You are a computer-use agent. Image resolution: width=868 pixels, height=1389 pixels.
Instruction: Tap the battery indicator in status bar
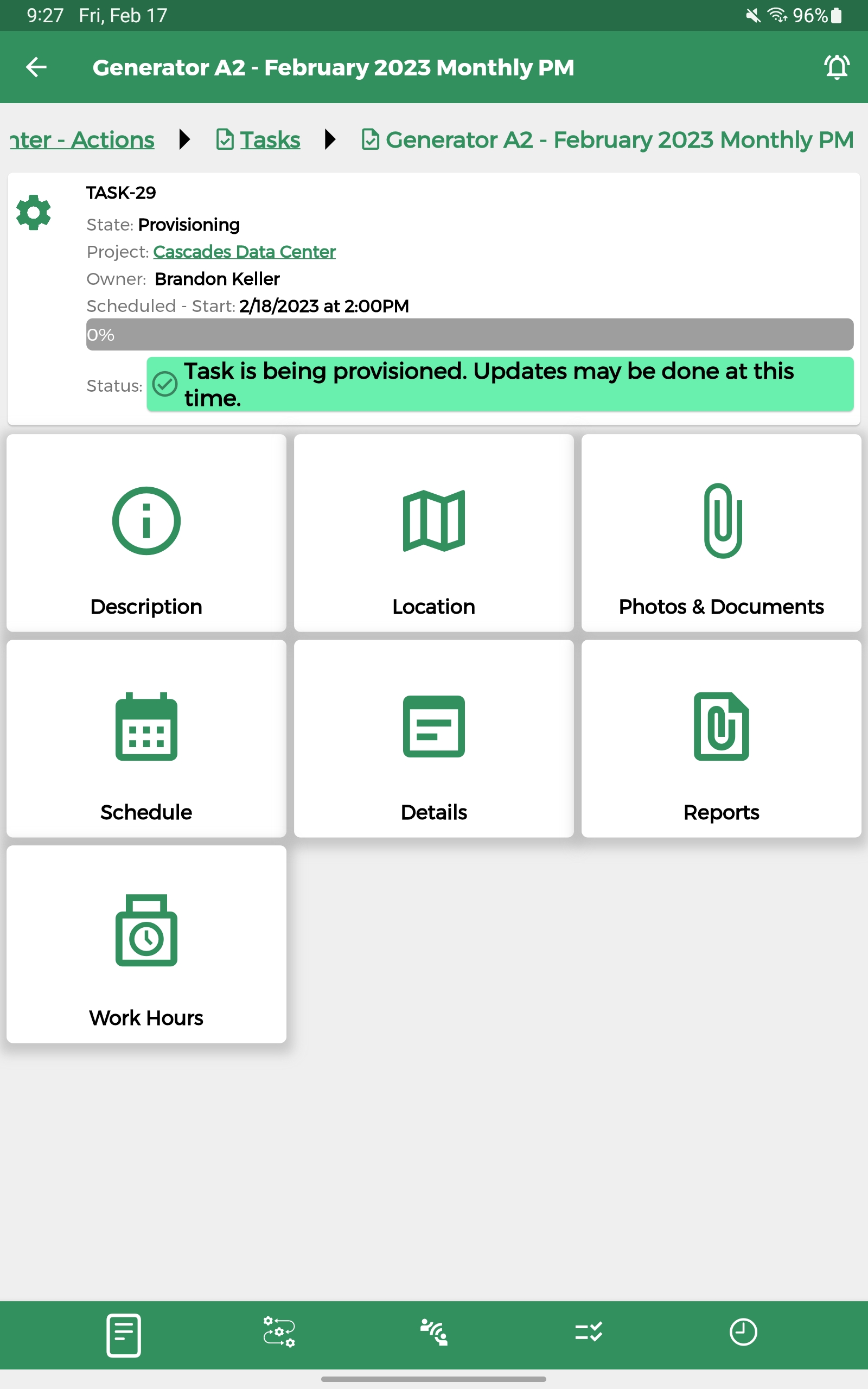click(x=837, y=16)
